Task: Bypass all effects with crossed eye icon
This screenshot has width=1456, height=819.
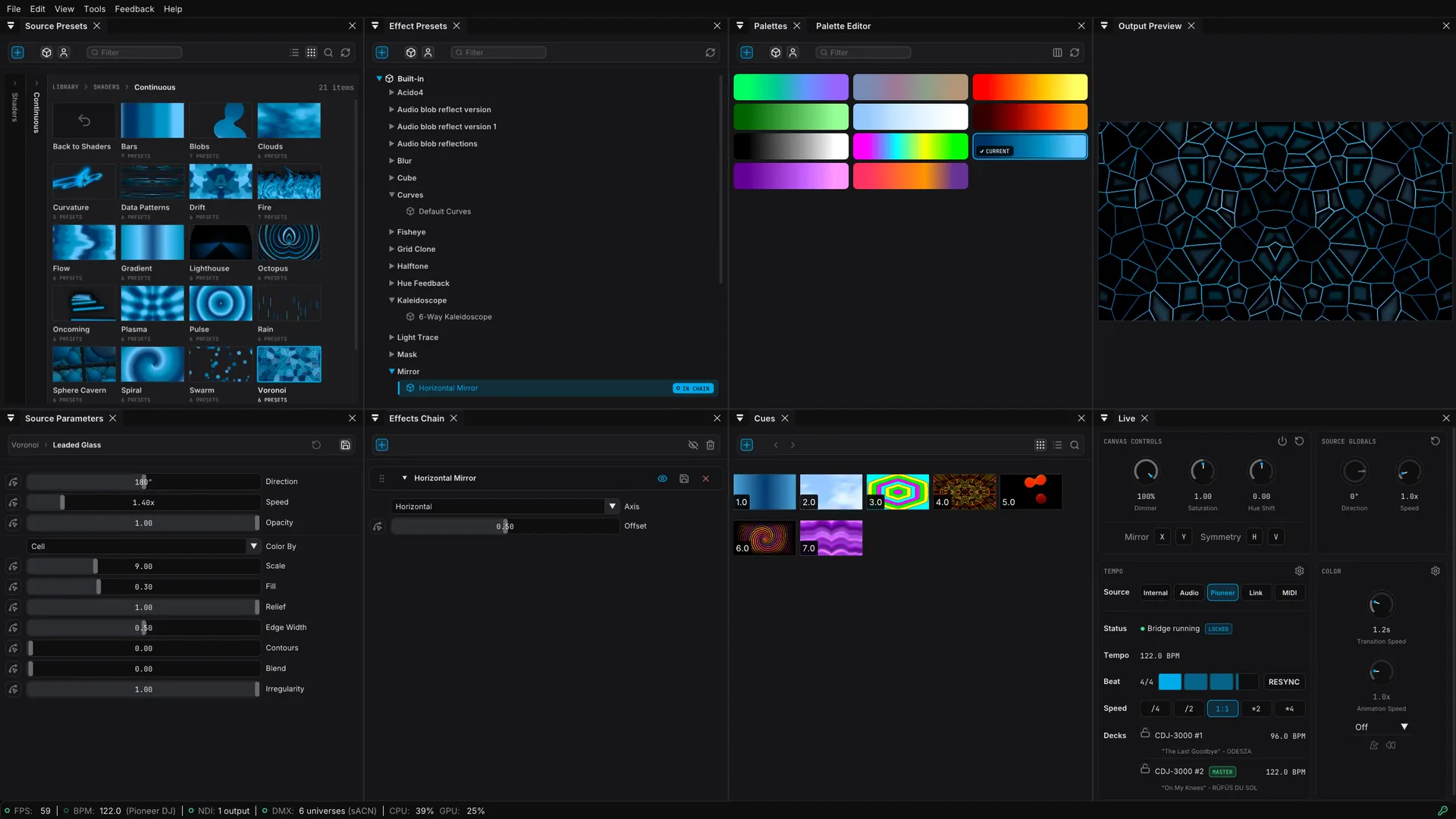Action: [692, 445]
